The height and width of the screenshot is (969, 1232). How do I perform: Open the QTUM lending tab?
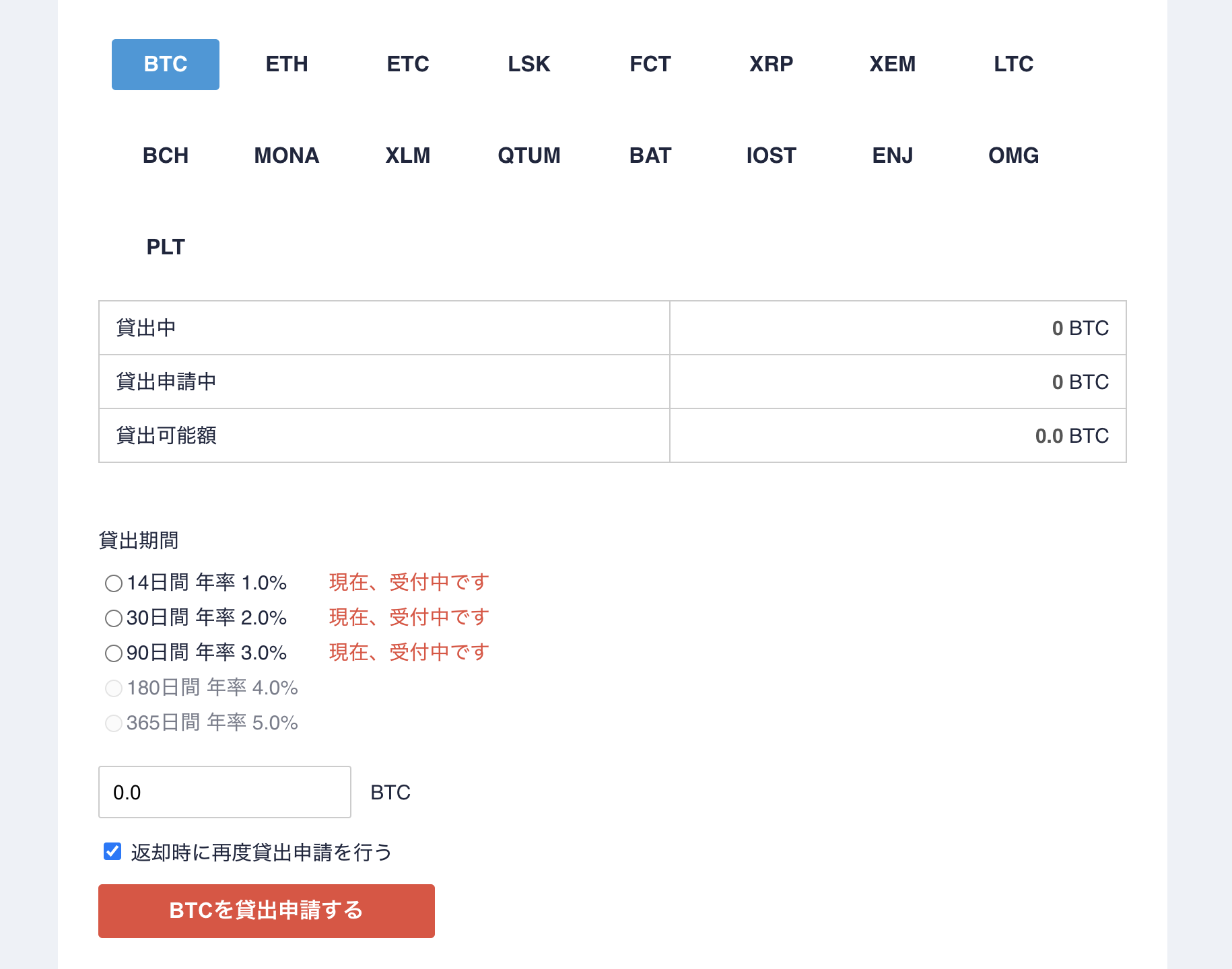click(x=529, y=155)
